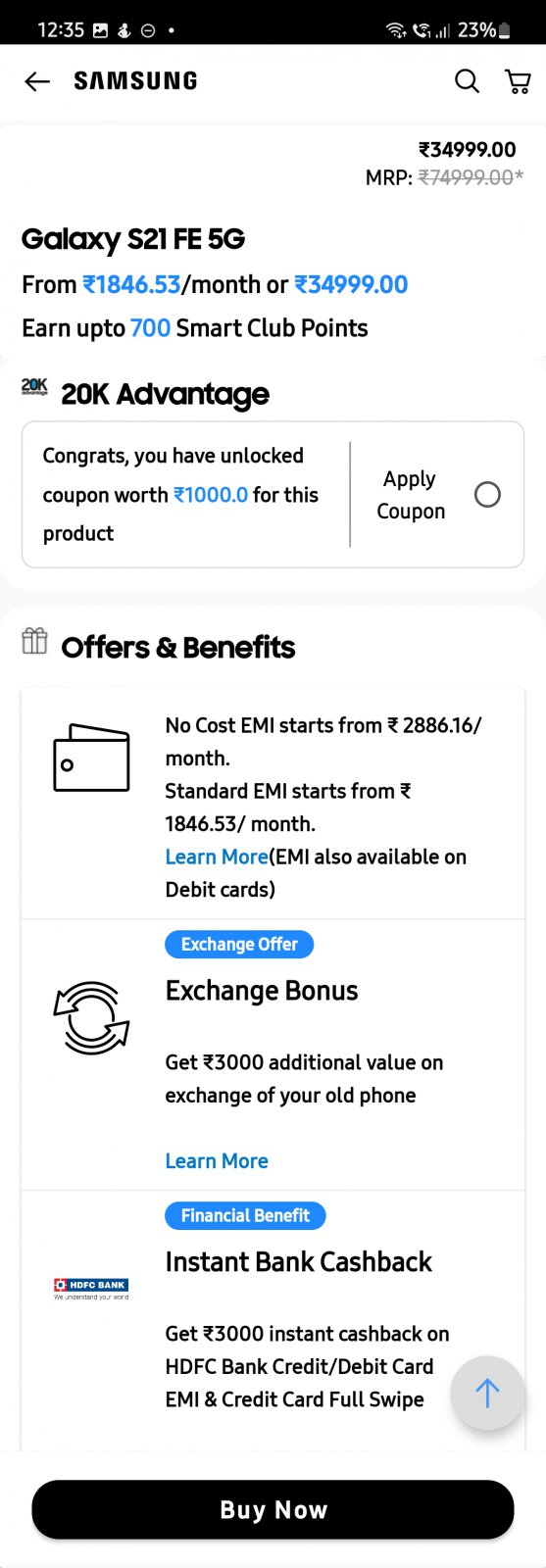546x1568 pixels.
Task: Tap the 20K Advantage logo icon
Action: tap(34, 387)
